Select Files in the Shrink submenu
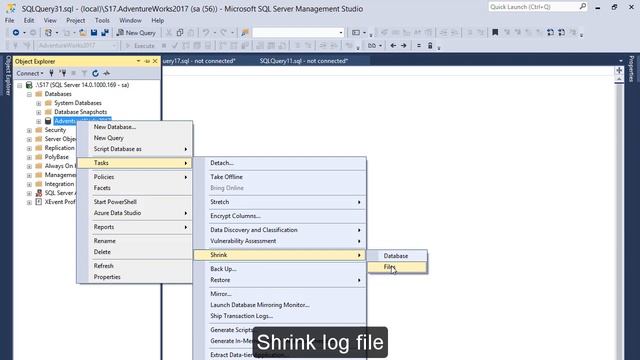 (x=397, y=267)
